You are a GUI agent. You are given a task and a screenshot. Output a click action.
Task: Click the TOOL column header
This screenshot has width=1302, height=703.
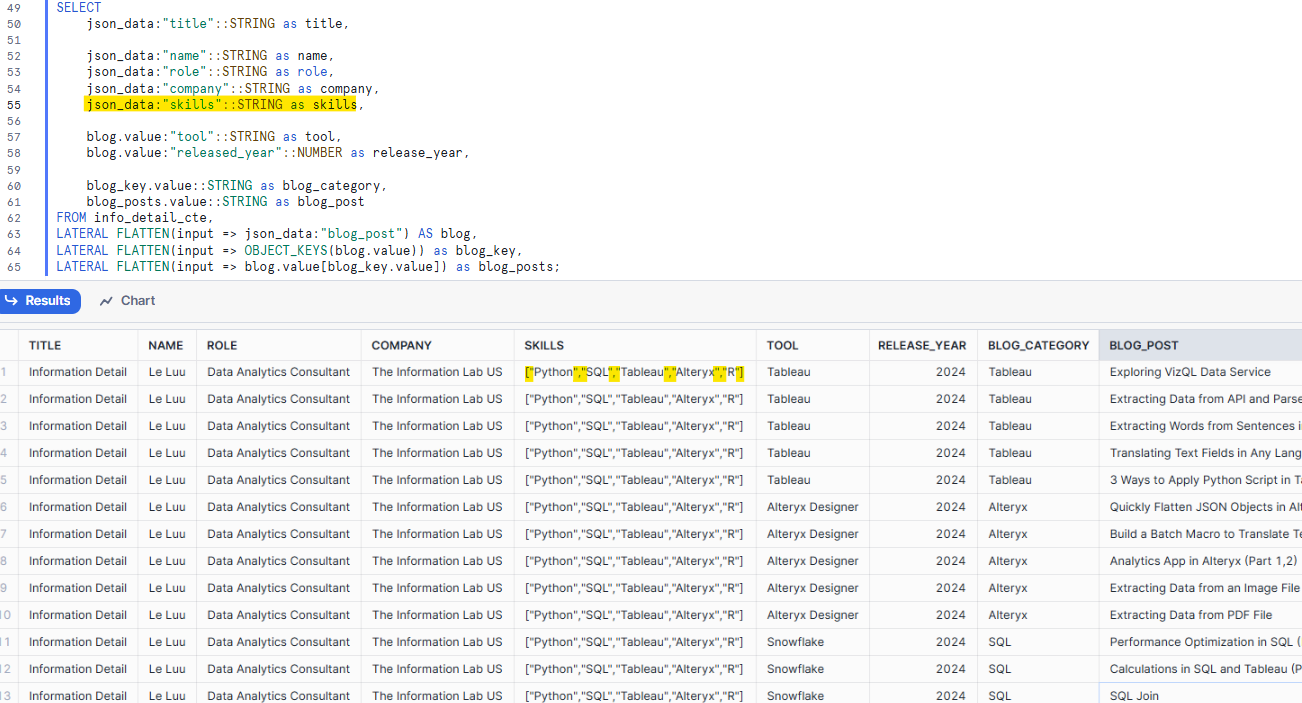coord(783,345)
